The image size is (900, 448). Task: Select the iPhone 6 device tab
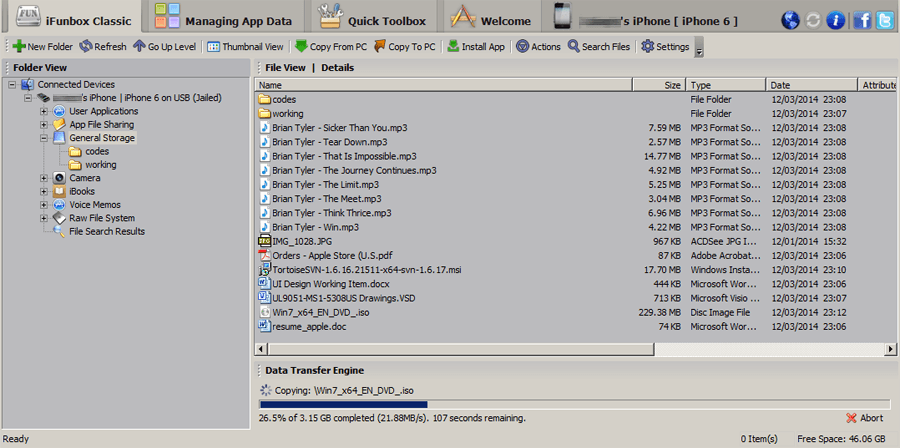[646, 17]
